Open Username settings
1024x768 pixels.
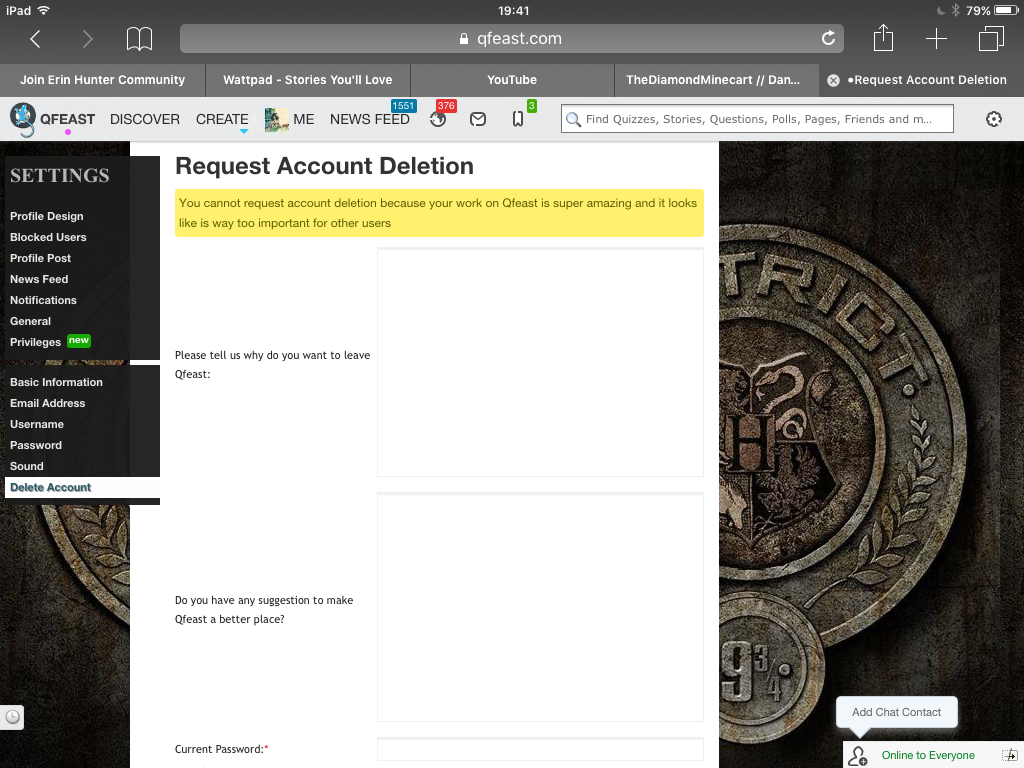point(37,424)
